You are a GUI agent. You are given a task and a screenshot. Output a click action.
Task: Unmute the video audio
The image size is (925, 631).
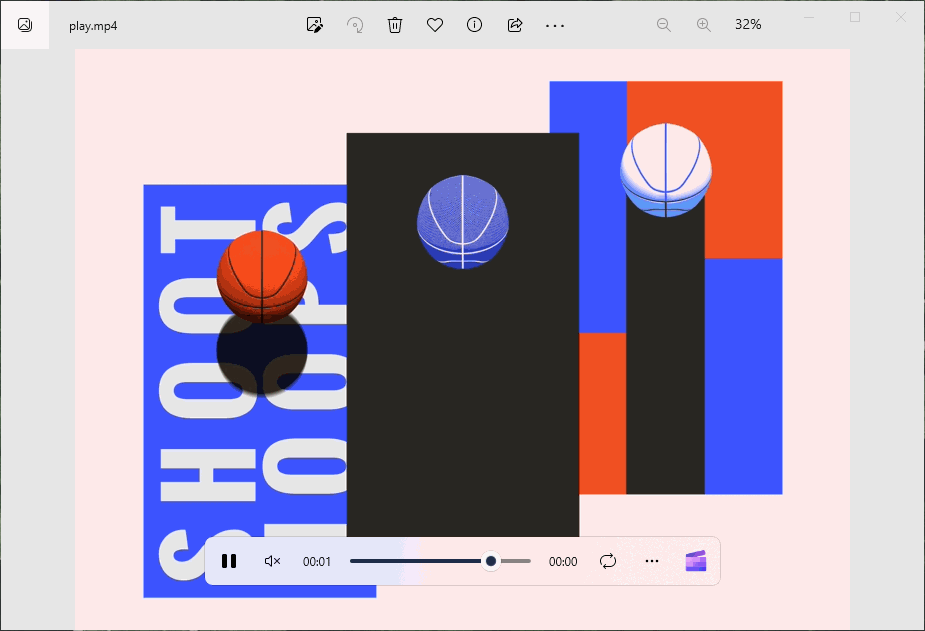pyautogui.click(x=272, y=561)
